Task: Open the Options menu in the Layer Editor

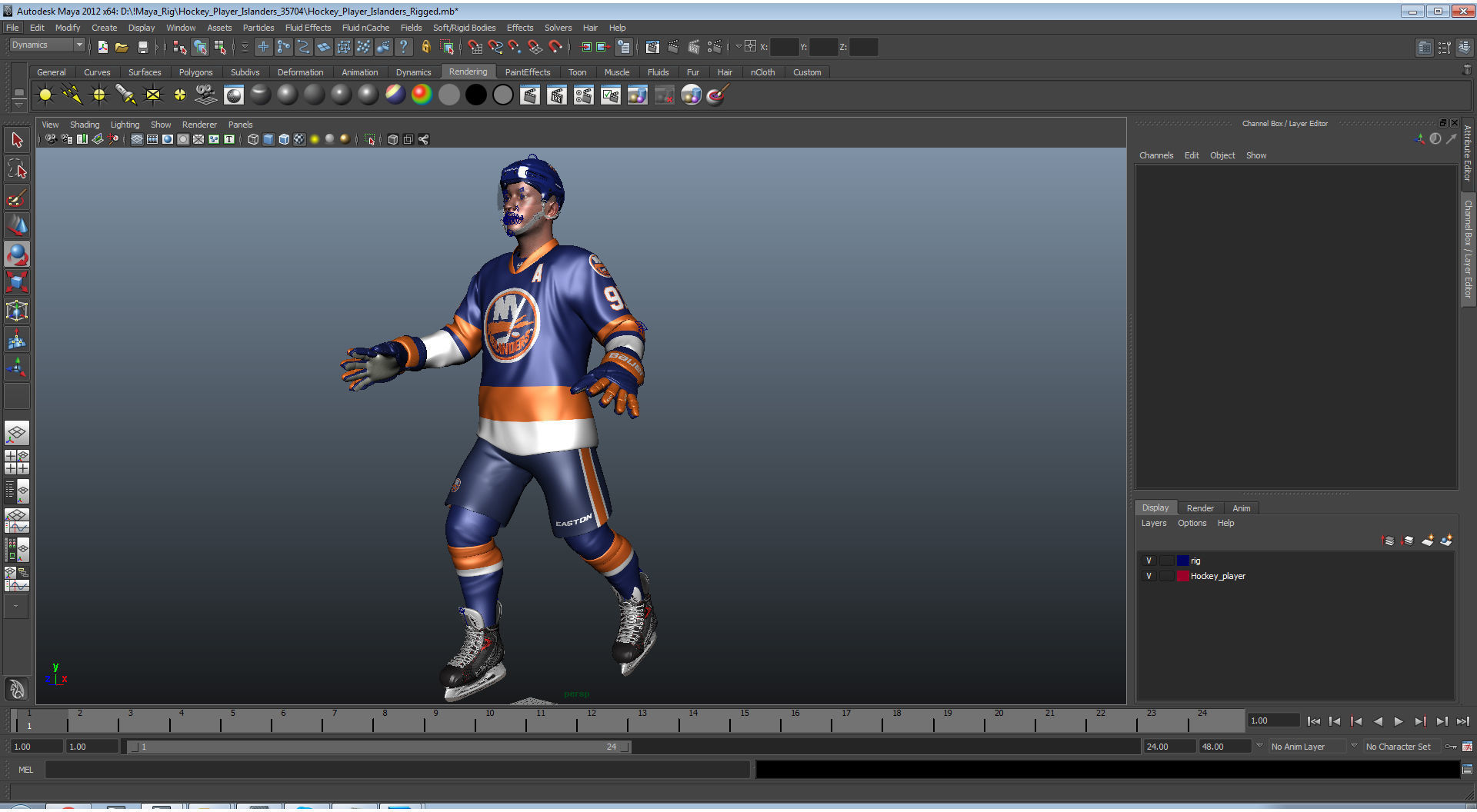Action: coord(1192,523)
